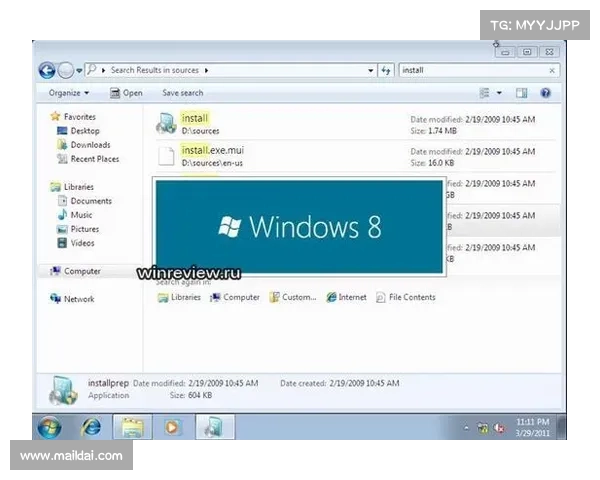Open the taskbar clock showing 11:11 PM
This screenshot has width=600, height=480.
click(533, 427)
